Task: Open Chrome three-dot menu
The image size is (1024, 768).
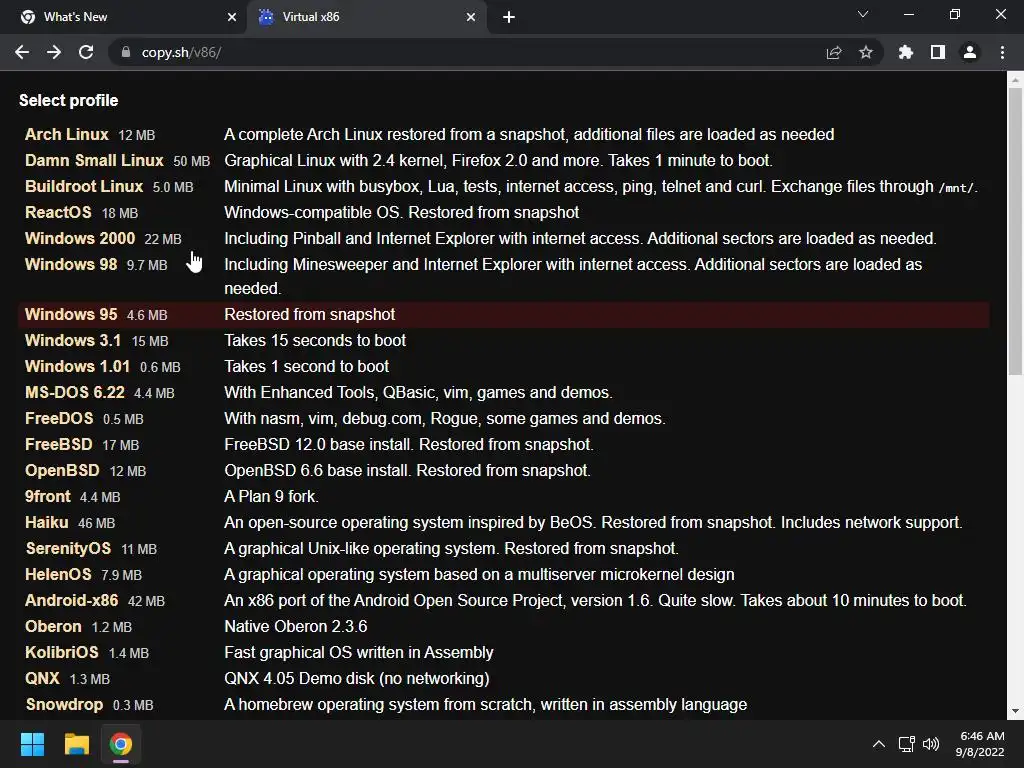Action: [1002, 52]
